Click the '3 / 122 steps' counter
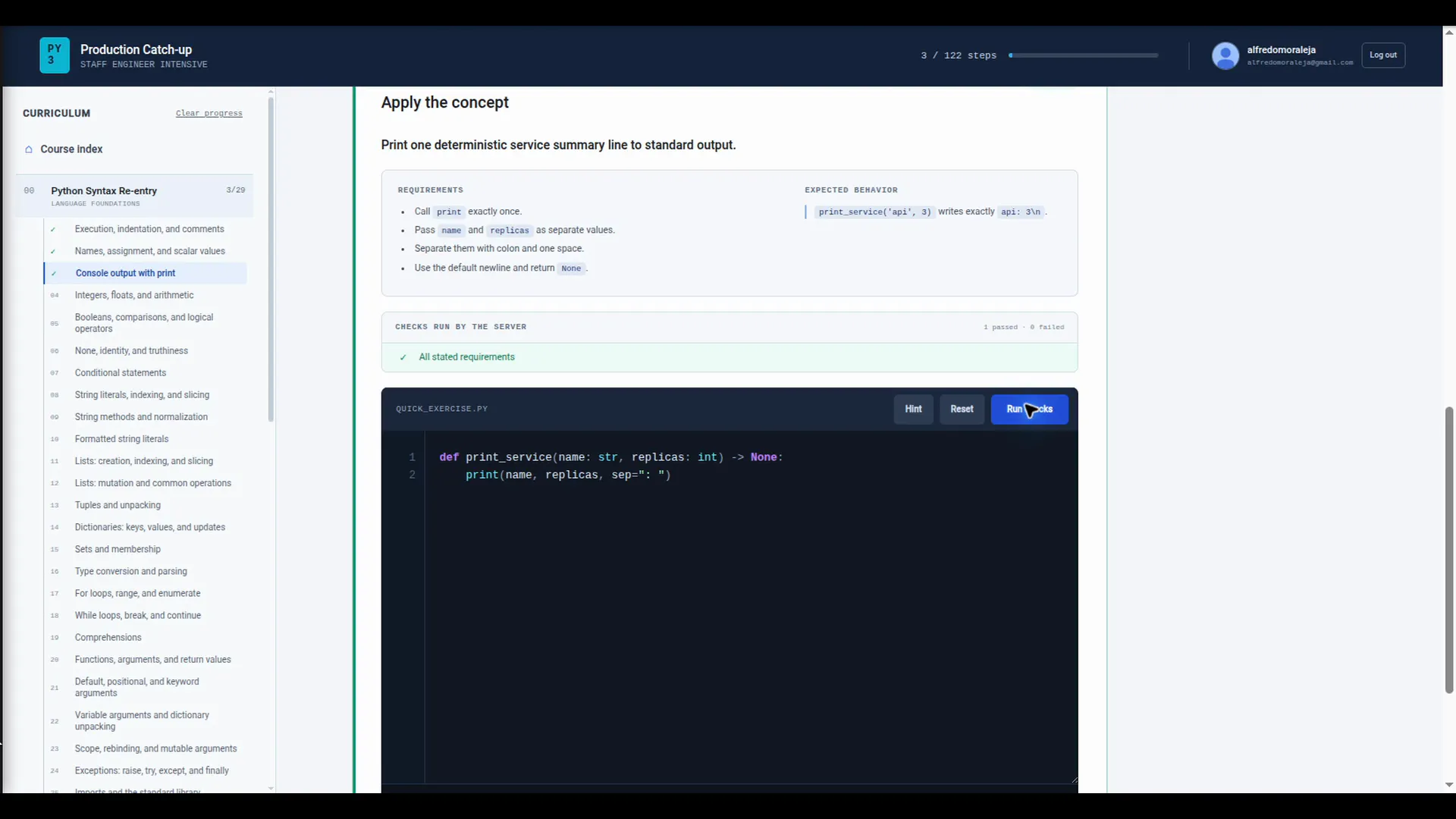Viewport: 1456px width, 819px height. (x=959, y=55)
